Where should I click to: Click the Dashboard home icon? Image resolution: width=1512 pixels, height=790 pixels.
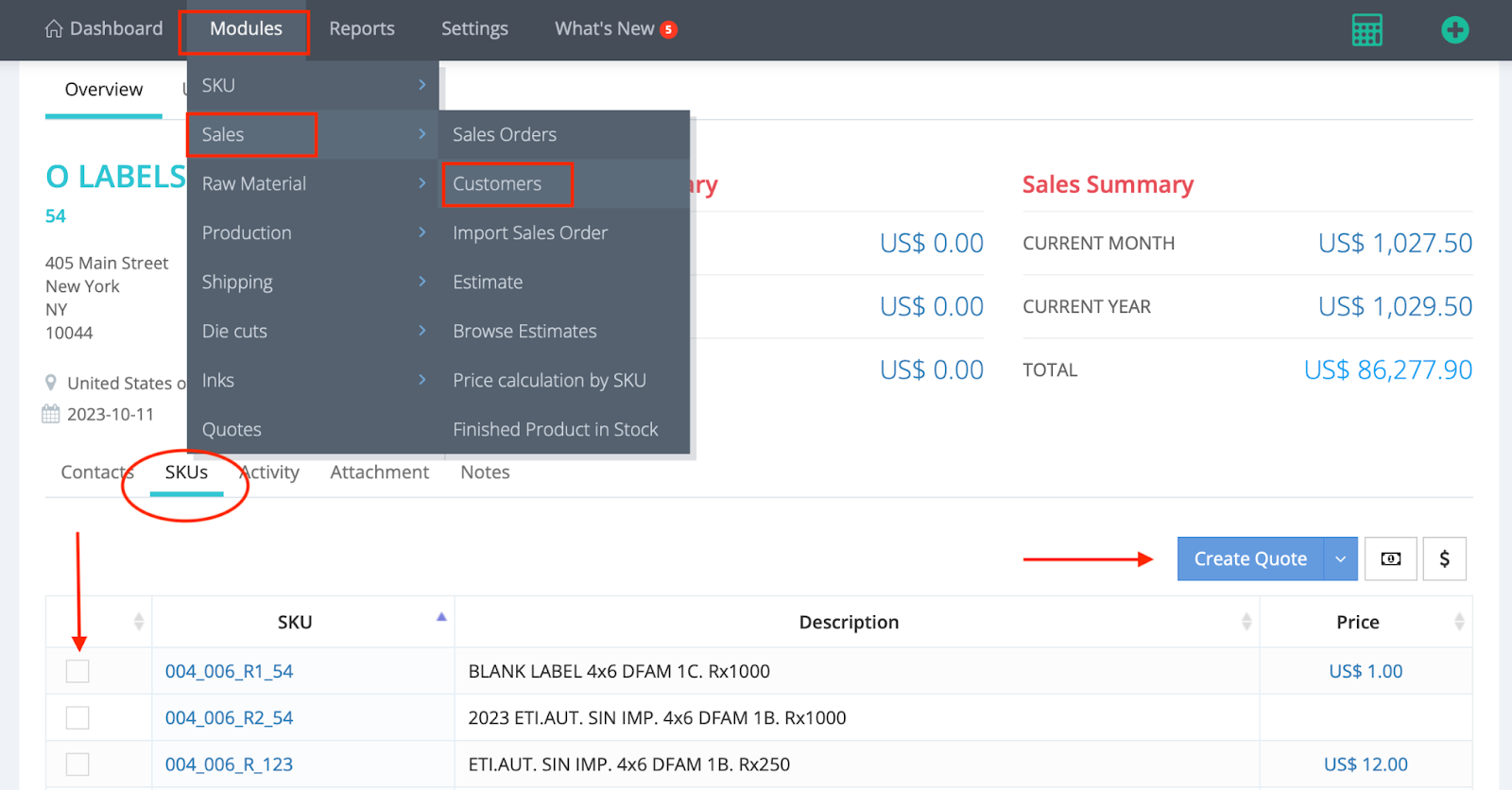coord(54,29)
